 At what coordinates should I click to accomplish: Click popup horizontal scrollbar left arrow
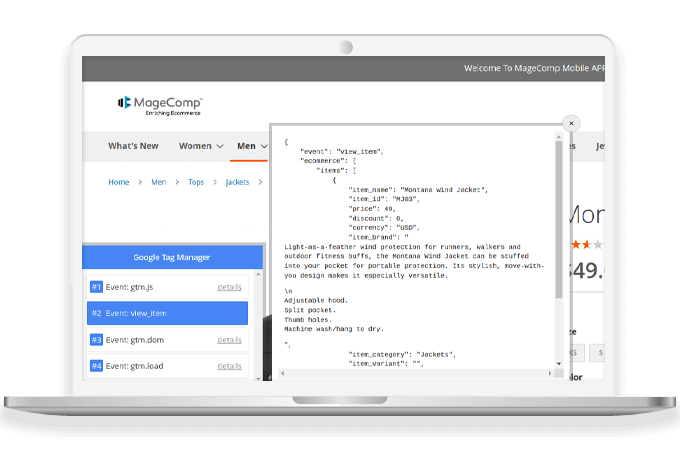[283, 373]
